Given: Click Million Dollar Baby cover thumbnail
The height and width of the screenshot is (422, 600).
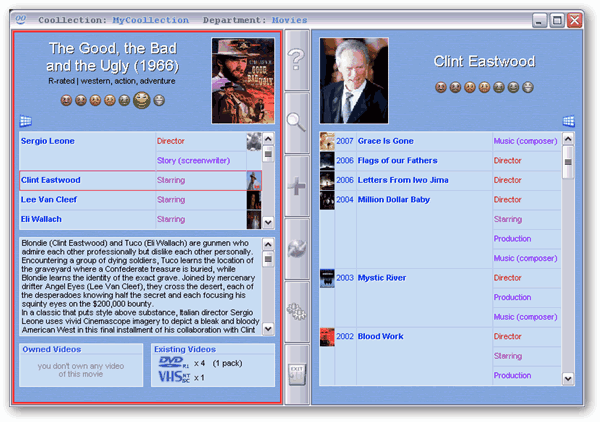Looking at the screenshot, I should 327,200.
